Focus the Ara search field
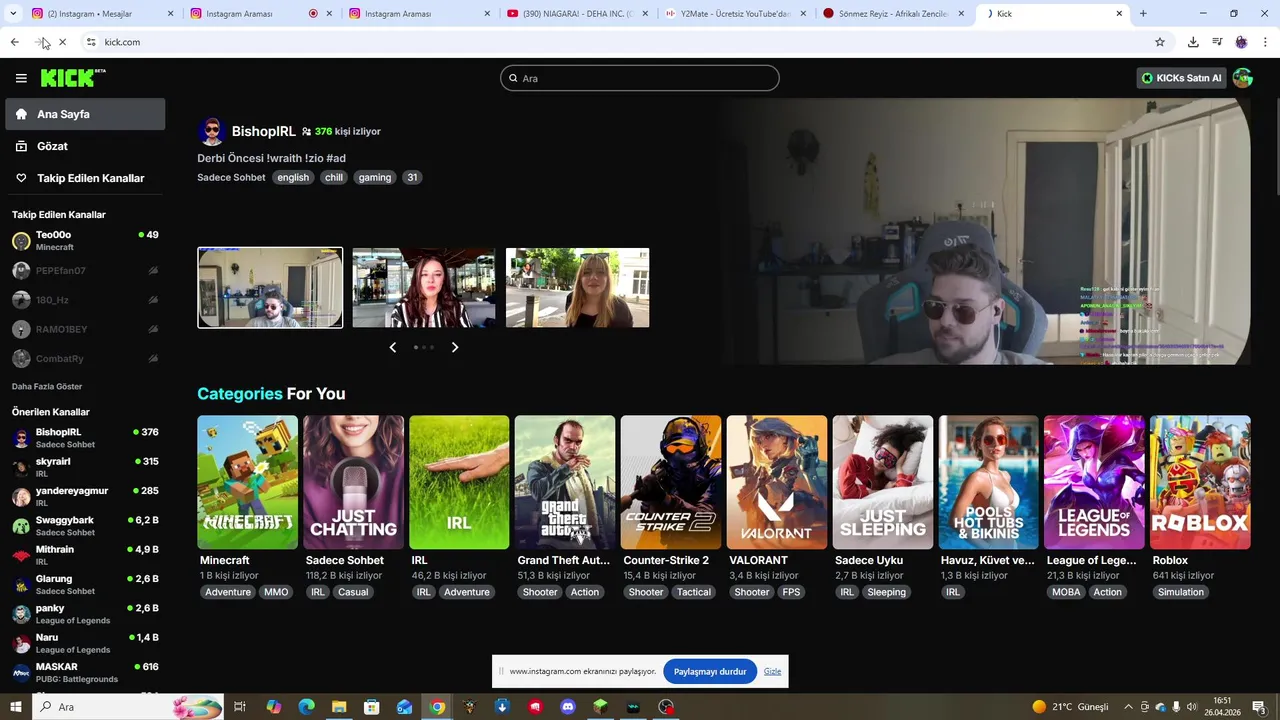The height and width of the screenshot is (720, 1280). point(640,78)
